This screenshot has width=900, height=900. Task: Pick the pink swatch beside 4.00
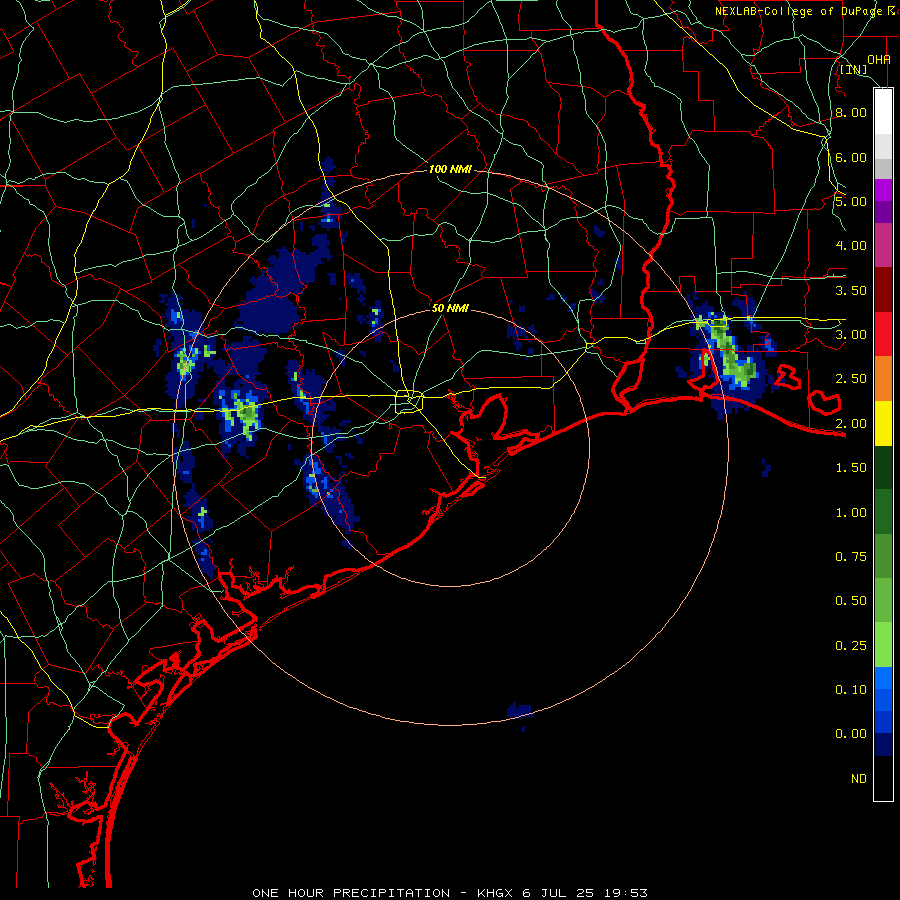(883, 245)
